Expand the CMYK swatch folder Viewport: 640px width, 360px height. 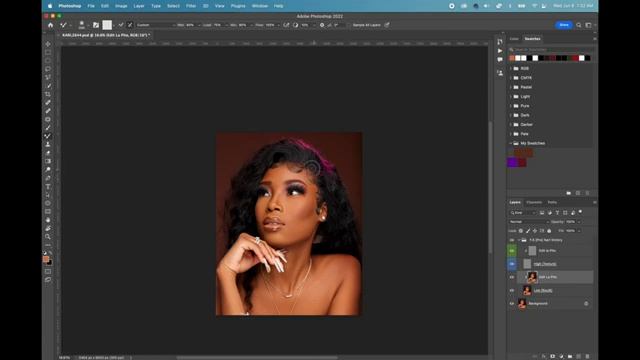click(511, 78)
